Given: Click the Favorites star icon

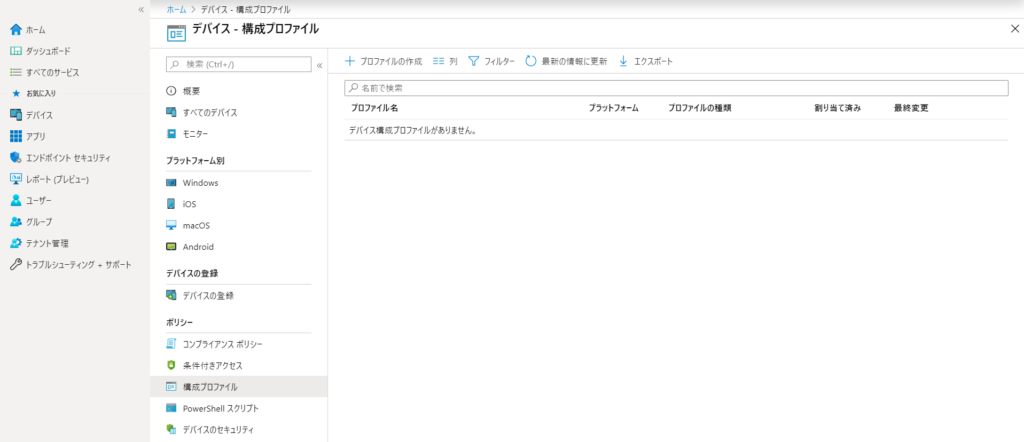Looking at the screenshot, I should (16, 93).
